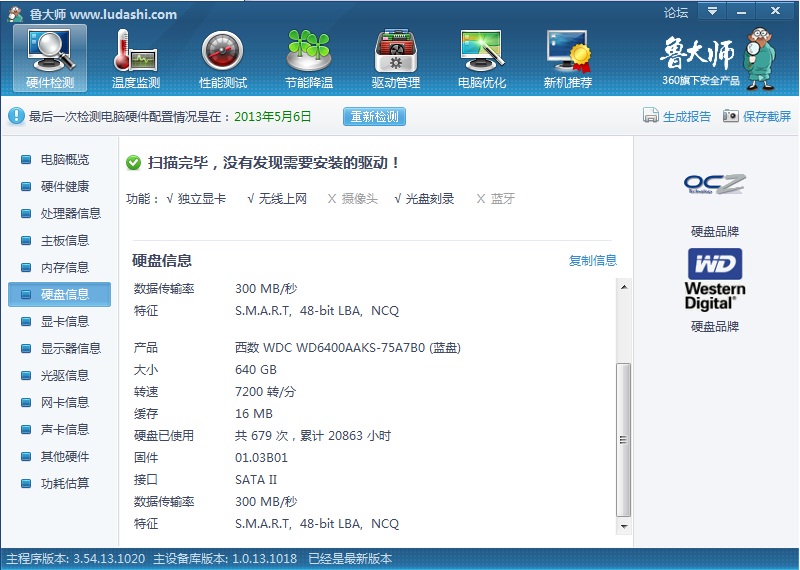Click the scrollbar up arrow
The width and height of the screenshot is (800, 570).
(x=623, y=287)
